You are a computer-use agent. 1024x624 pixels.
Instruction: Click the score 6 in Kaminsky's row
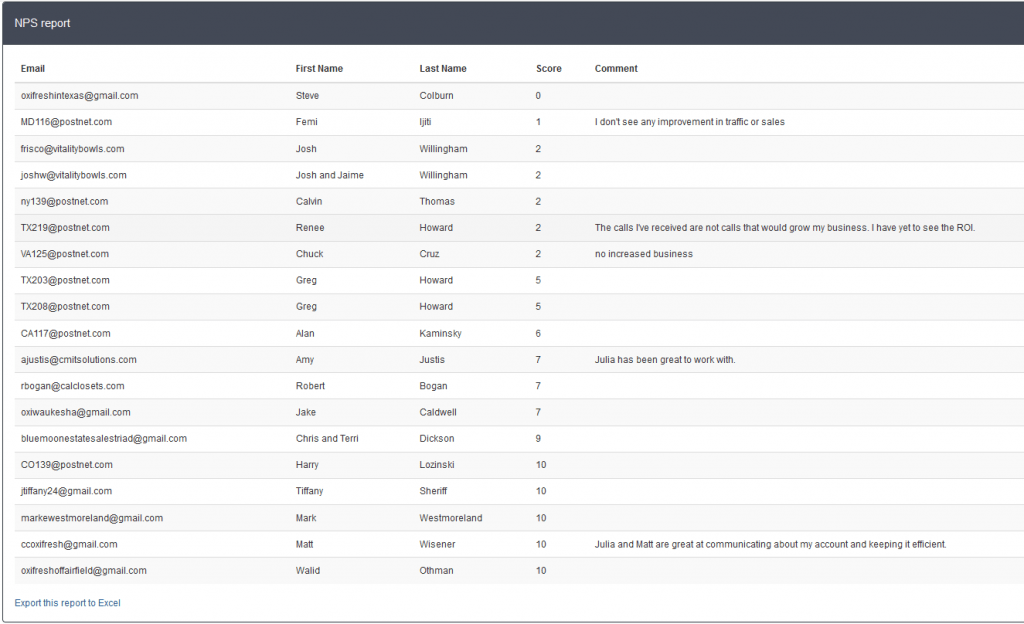538,334
